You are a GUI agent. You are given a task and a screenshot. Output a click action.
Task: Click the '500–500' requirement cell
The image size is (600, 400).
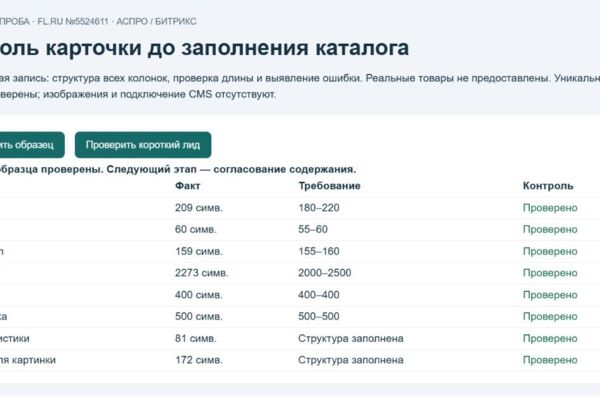point(319,317)
